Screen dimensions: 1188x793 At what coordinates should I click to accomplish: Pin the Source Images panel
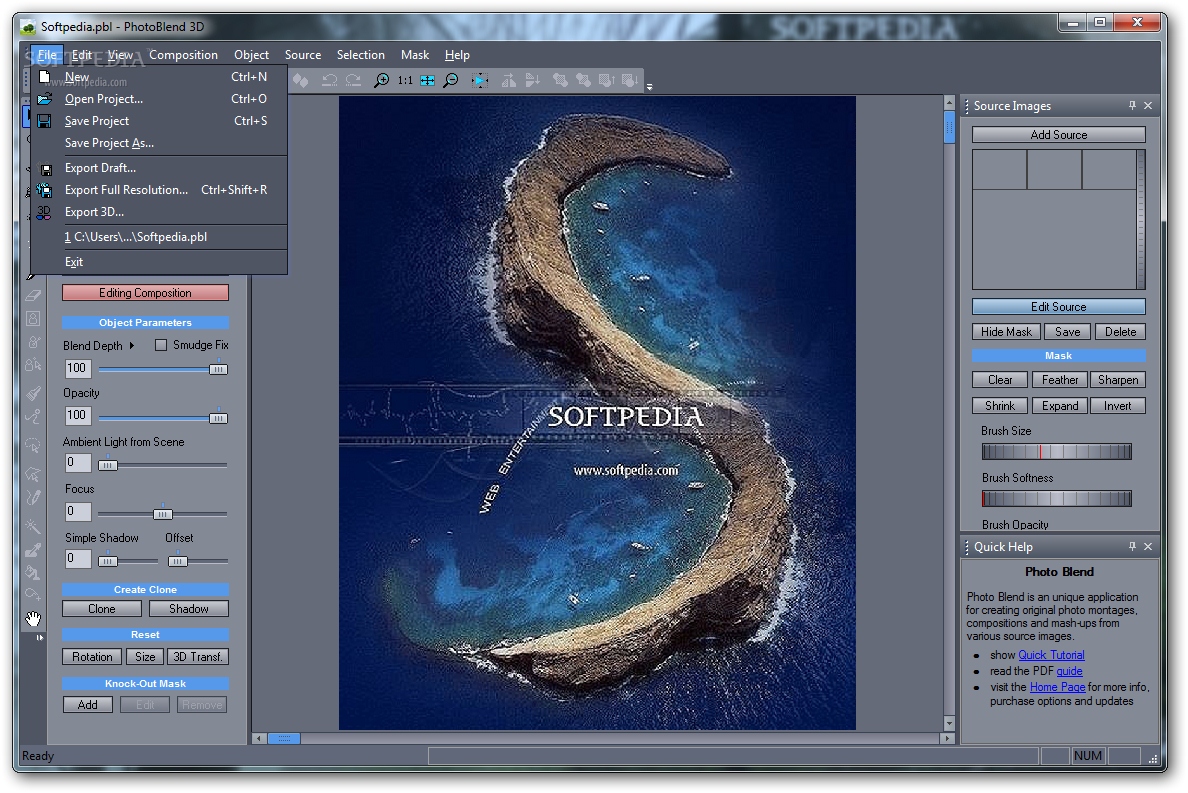pyautogui.click(x=1132, y=105)
